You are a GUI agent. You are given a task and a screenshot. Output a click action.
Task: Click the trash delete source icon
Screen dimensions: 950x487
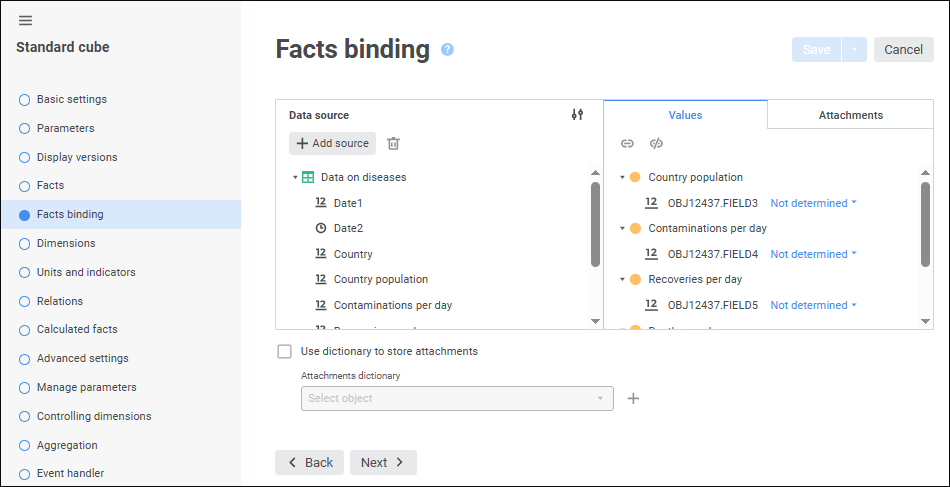coord(393,144)
